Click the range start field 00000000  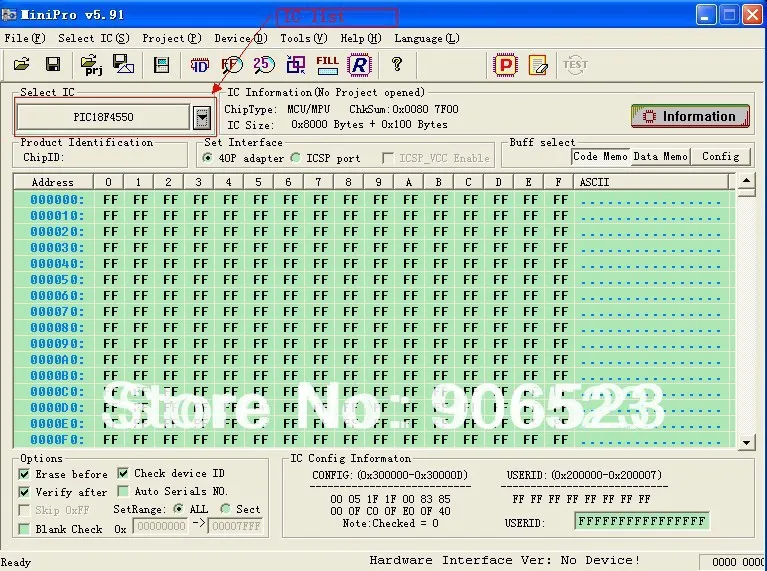pyautogui.click(x=160, y=526)
